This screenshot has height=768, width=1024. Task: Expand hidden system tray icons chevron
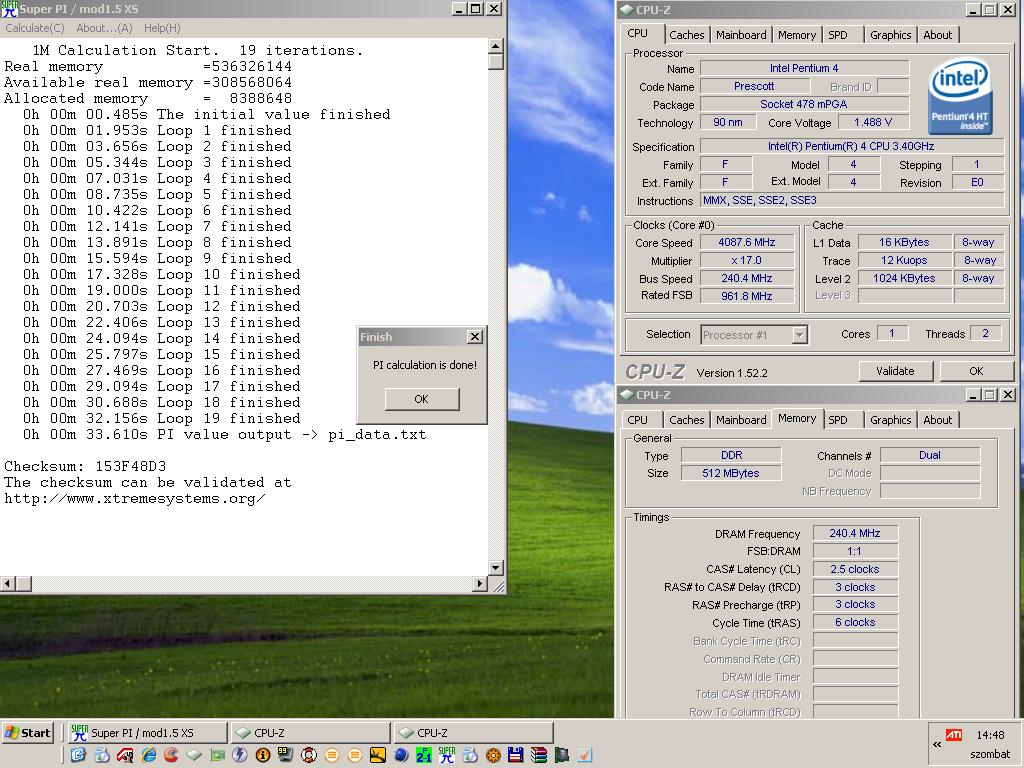click(x=936, y=744)
